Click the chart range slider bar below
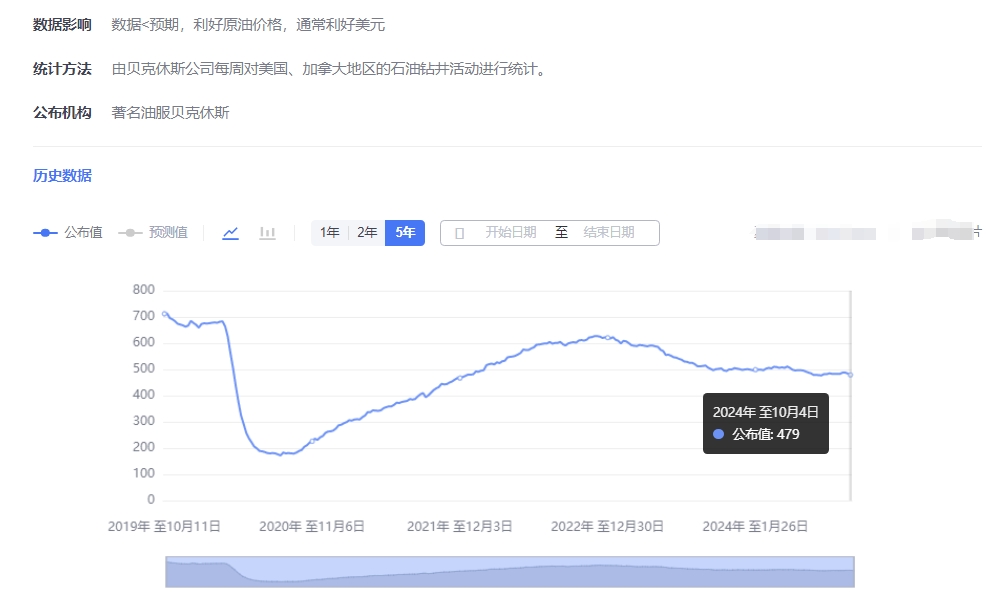Viewport: 990px width, 607px height. click(509, 571)
